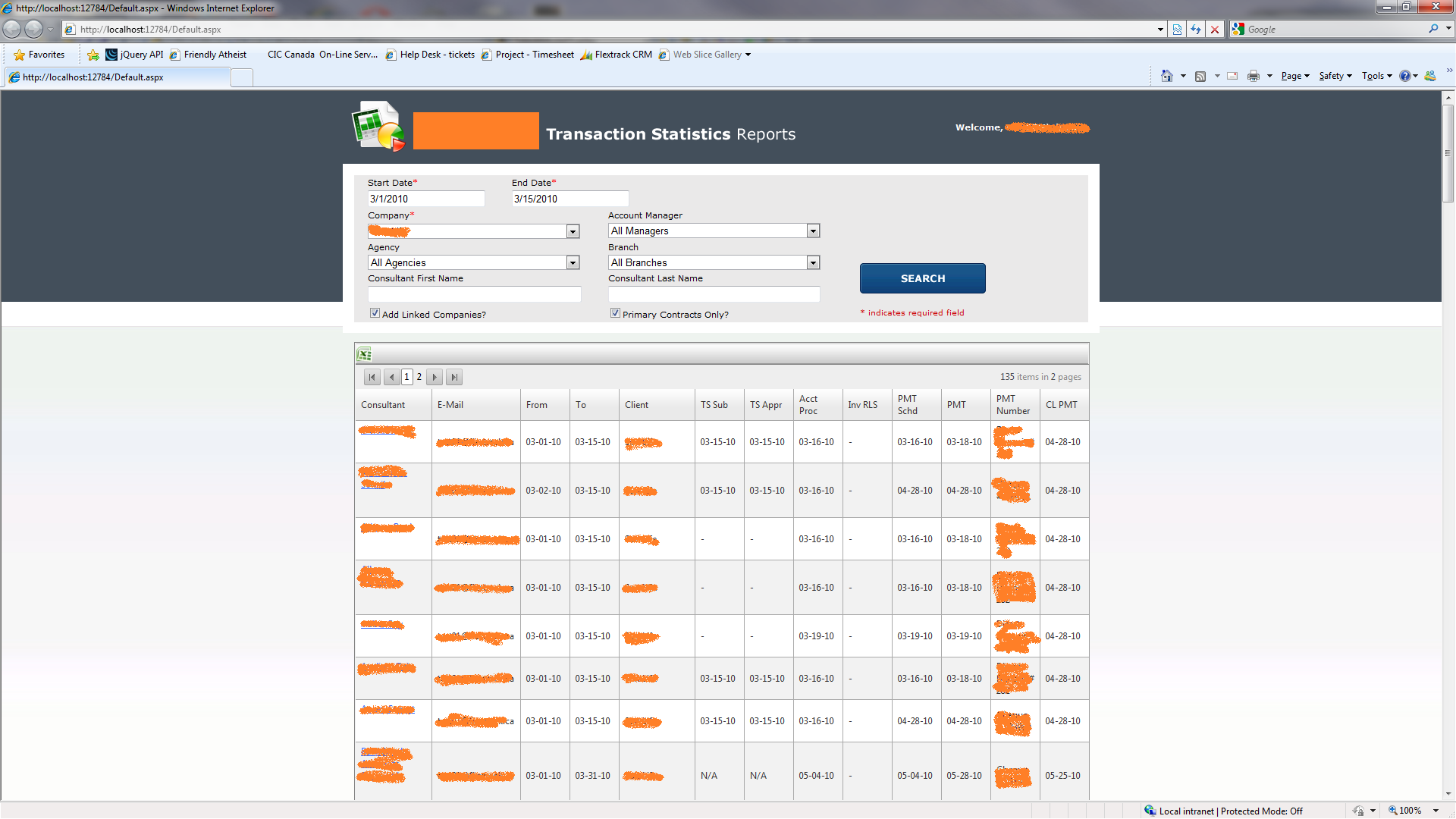Viewport: 1456px width, 819px height.
Task: Click the browser Stop button
Action: click(1215, 30)
